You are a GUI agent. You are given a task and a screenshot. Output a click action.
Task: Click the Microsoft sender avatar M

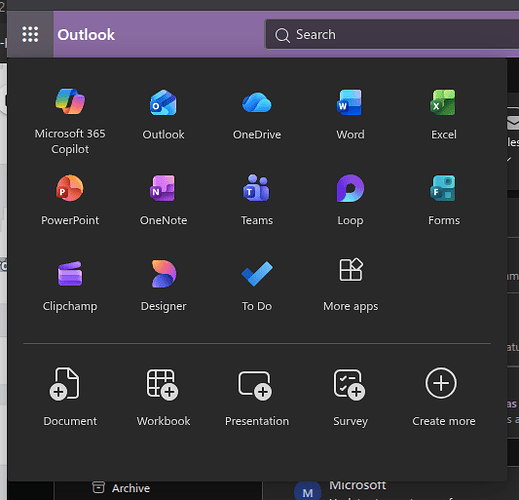(307, 492)
